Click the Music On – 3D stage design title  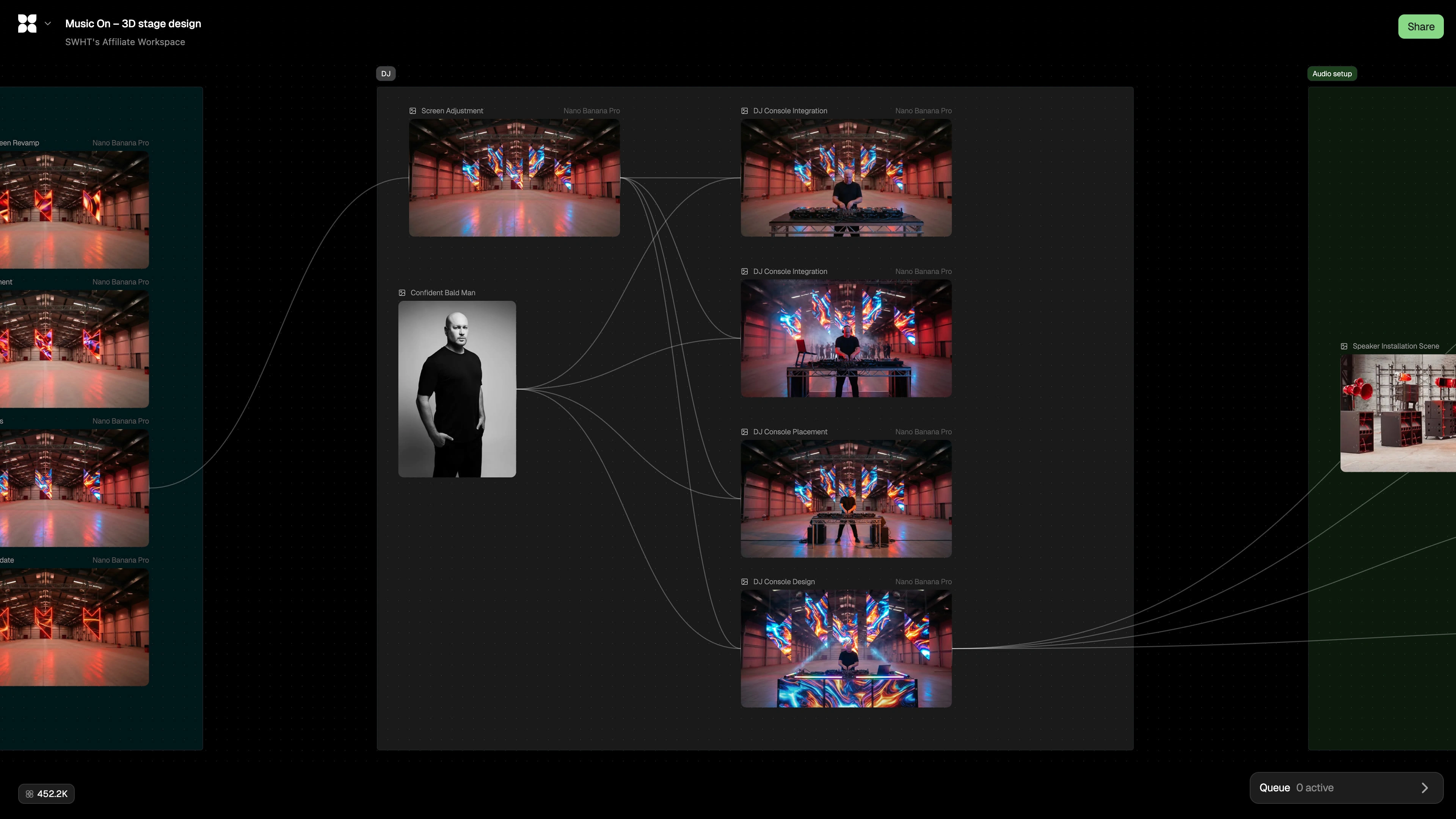(133, 24)
